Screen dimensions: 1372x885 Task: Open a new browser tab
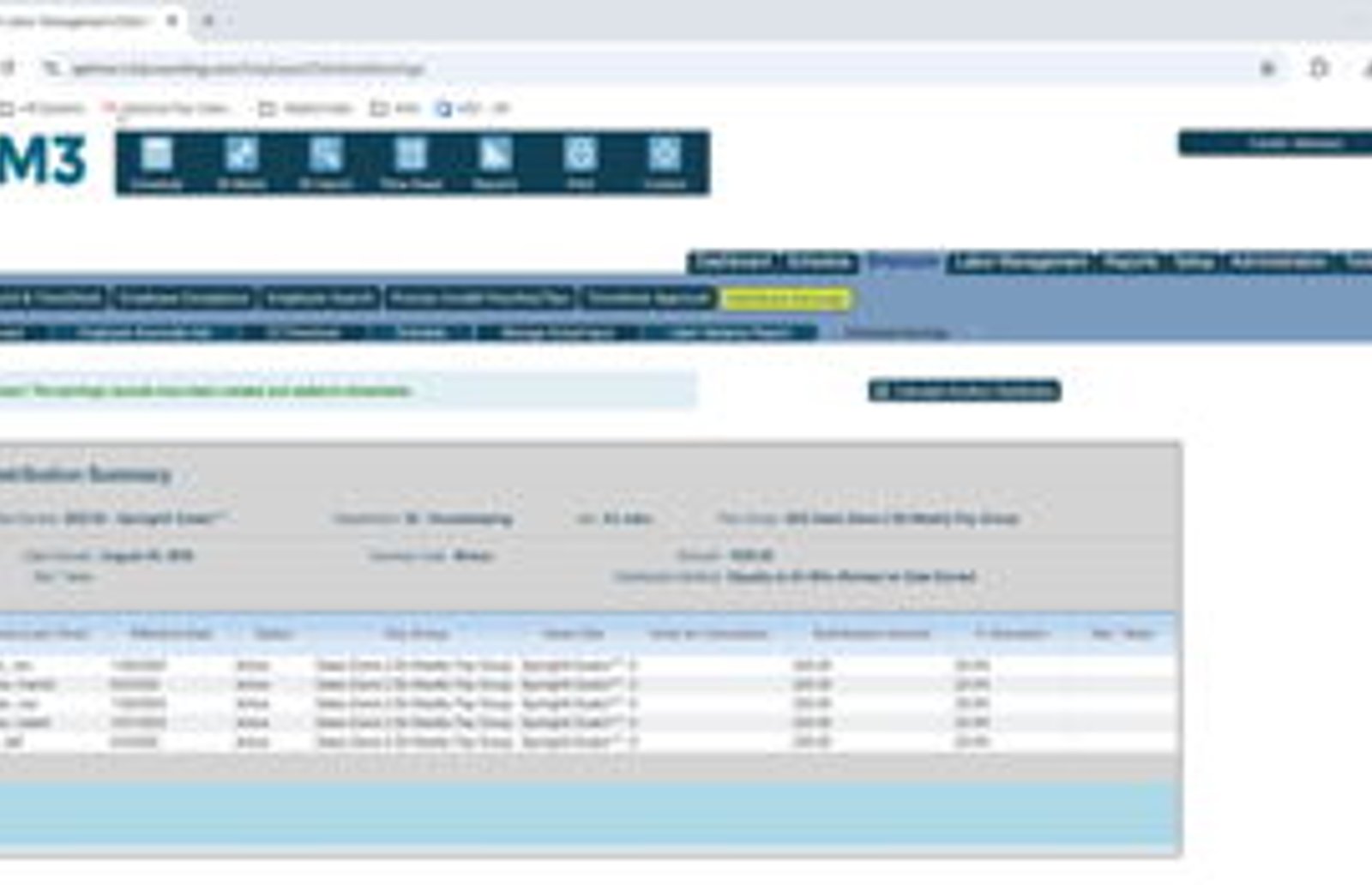208,21
